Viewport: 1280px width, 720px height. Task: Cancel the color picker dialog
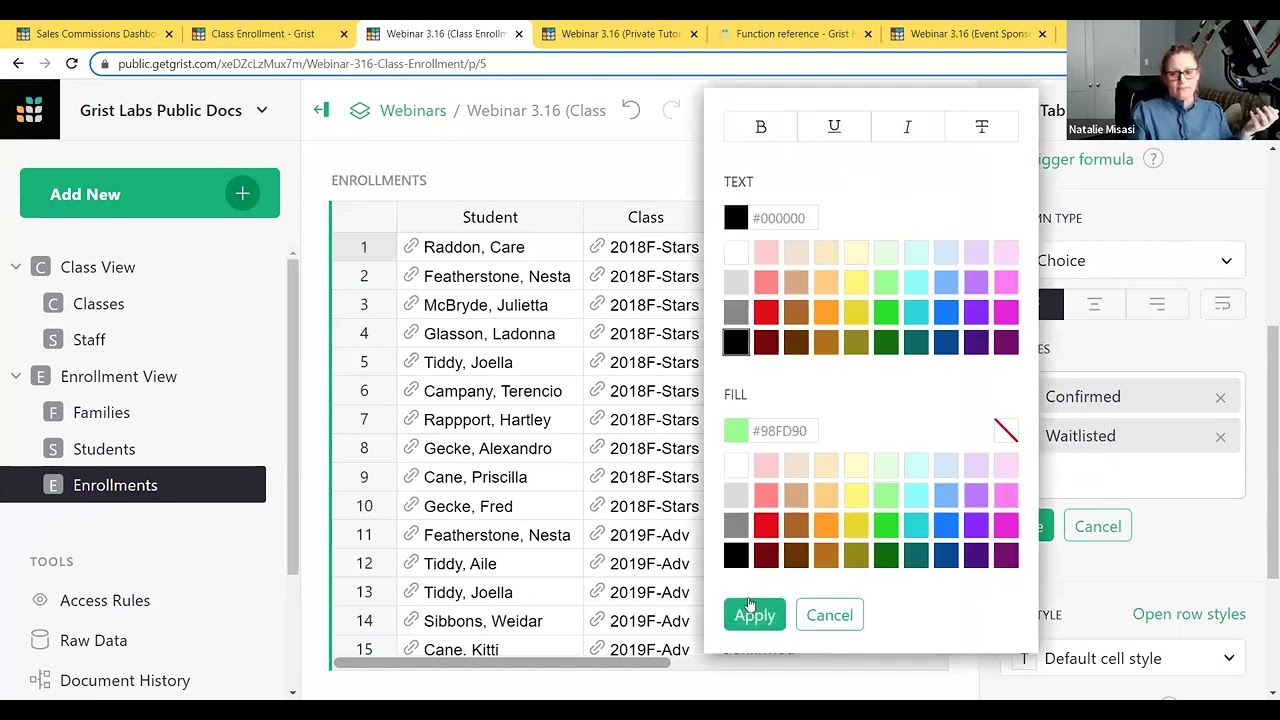click(830, 615)
